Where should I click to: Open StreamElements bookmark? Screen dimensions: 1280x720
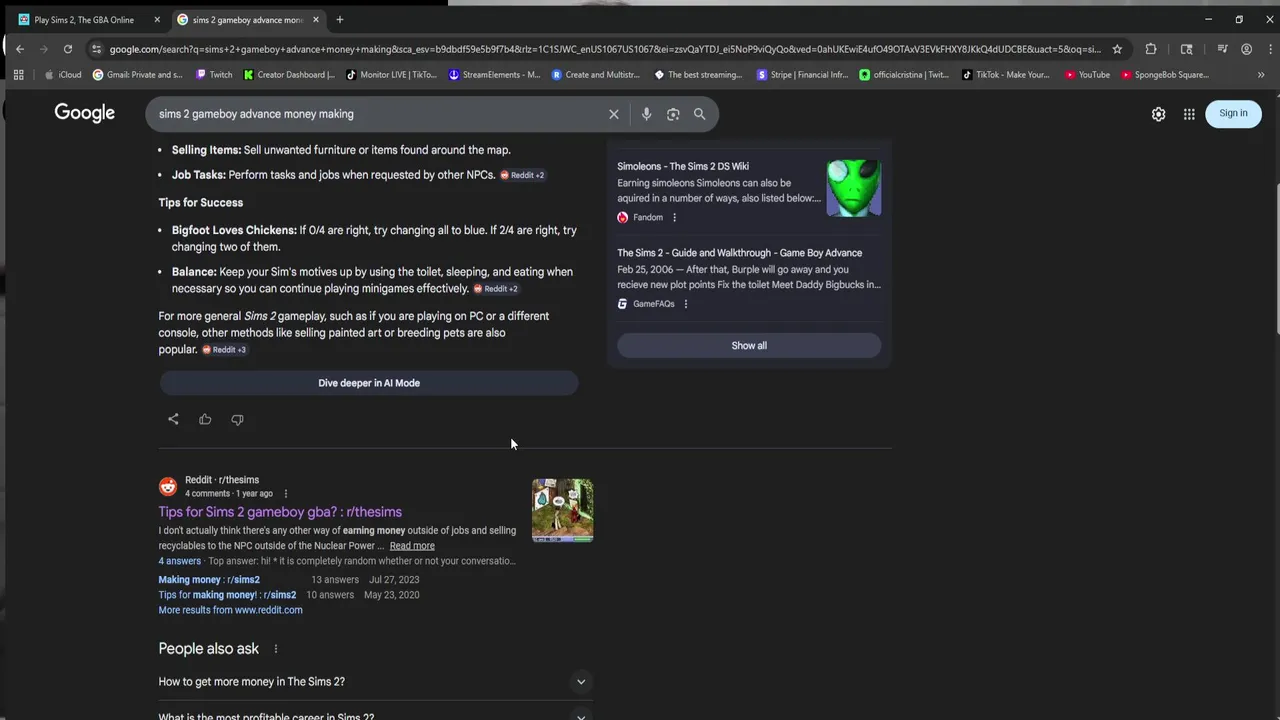click(495, 75)
